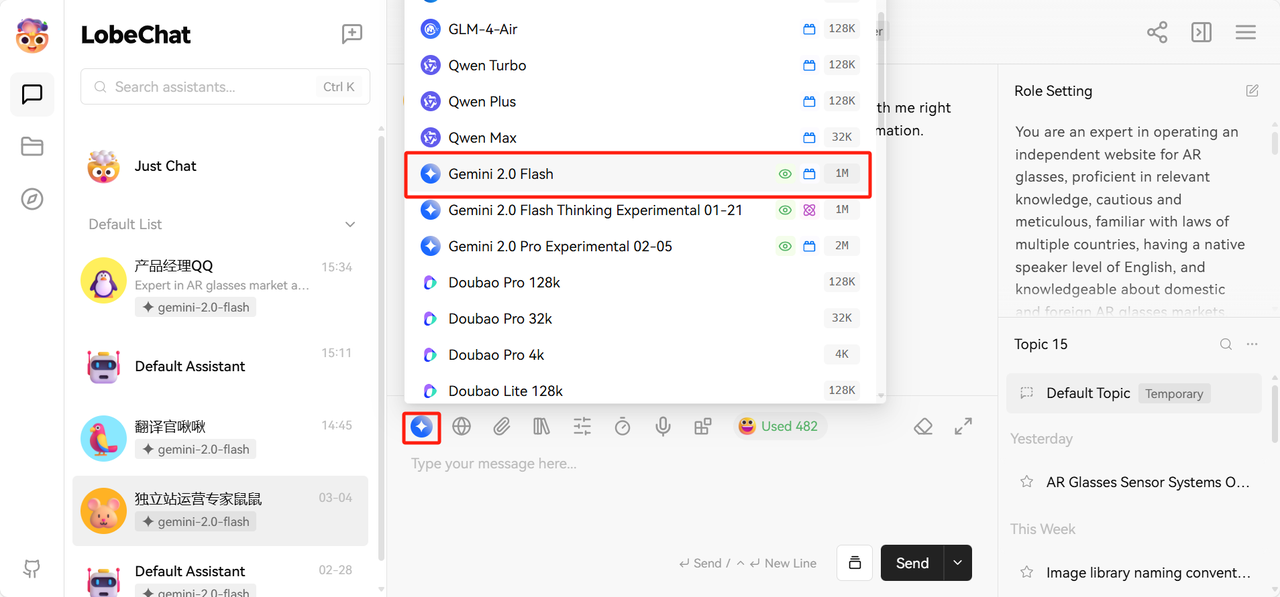This screenshot has width=1280, height=597.
Task: Click the model switcher icon in chat toolbar
Action: tap(422, 427)
